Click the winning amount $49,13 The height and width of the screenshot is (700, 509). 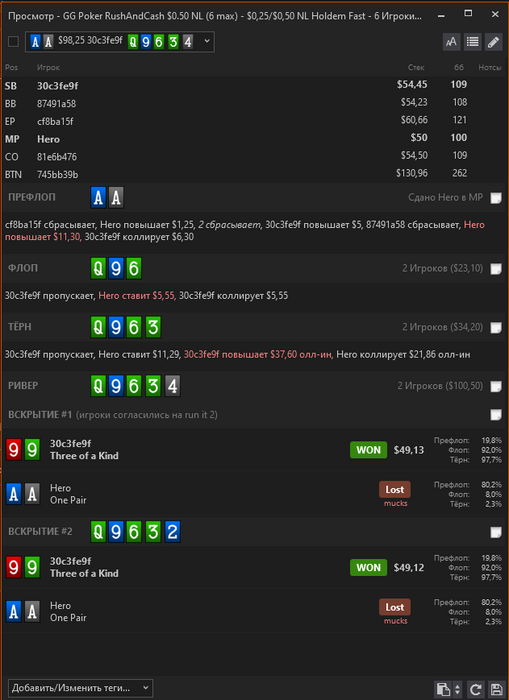click(x=409, y=450)
